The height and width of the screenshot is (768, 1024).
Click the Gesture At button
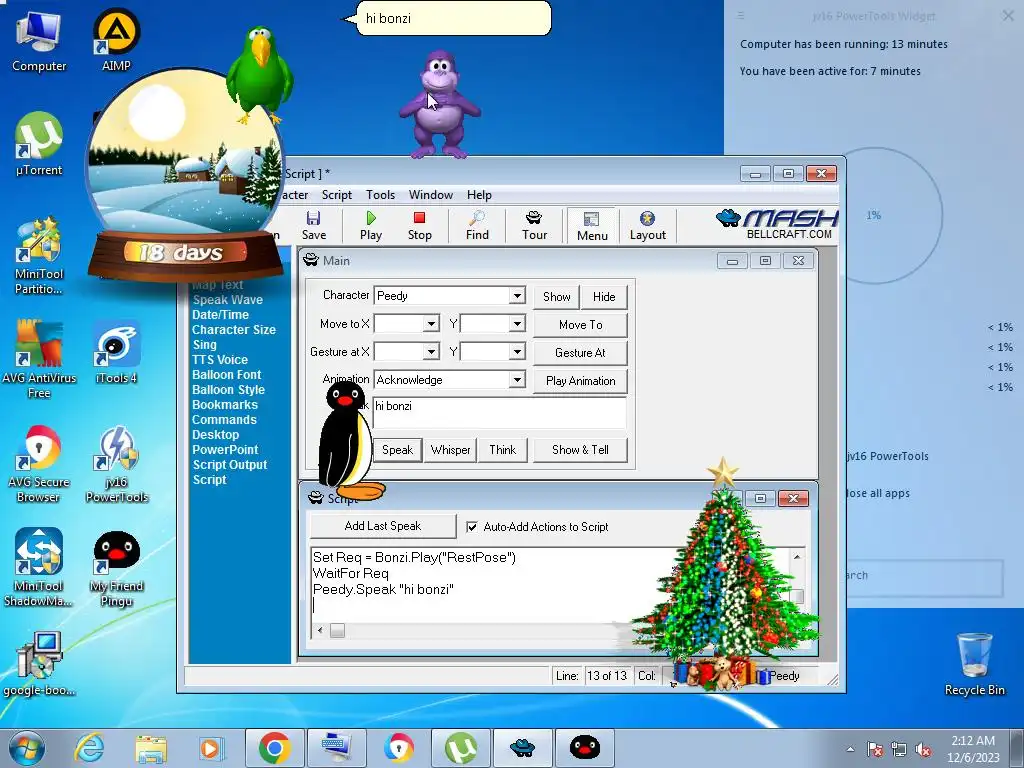coord(581,353)
